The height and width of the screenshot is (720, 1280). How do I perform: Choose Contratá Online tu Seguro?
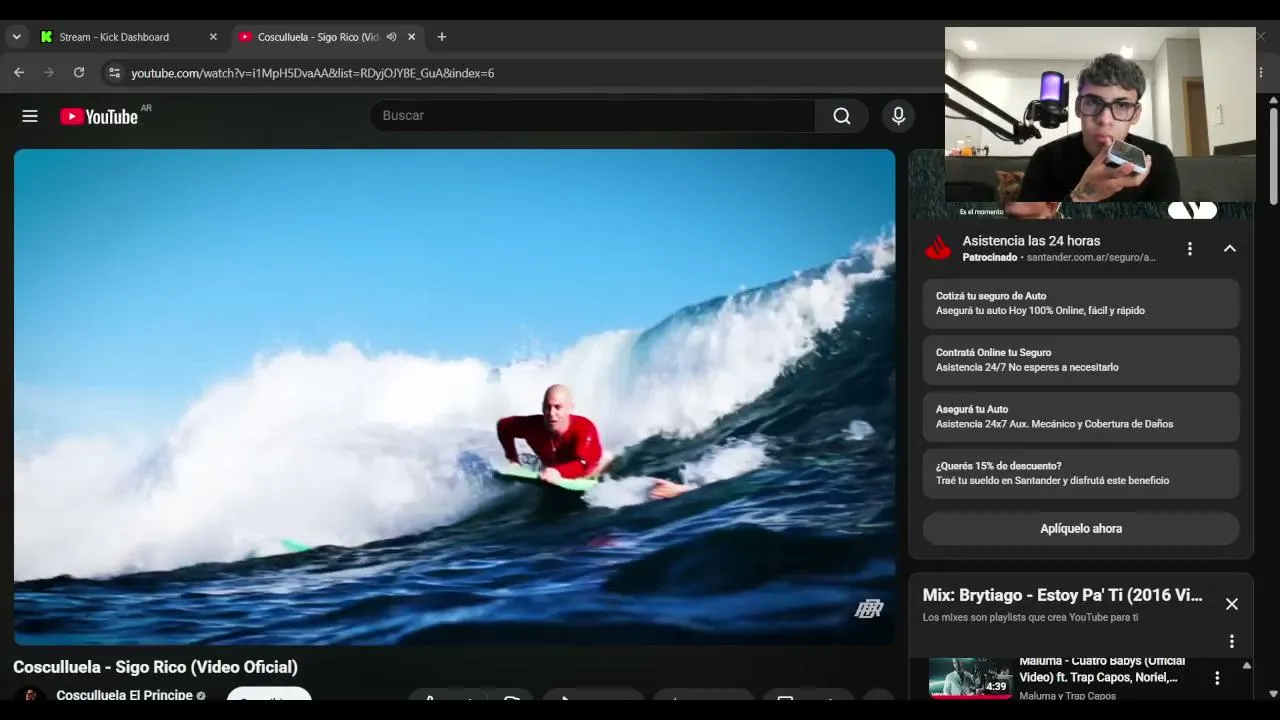(1081, 360)
